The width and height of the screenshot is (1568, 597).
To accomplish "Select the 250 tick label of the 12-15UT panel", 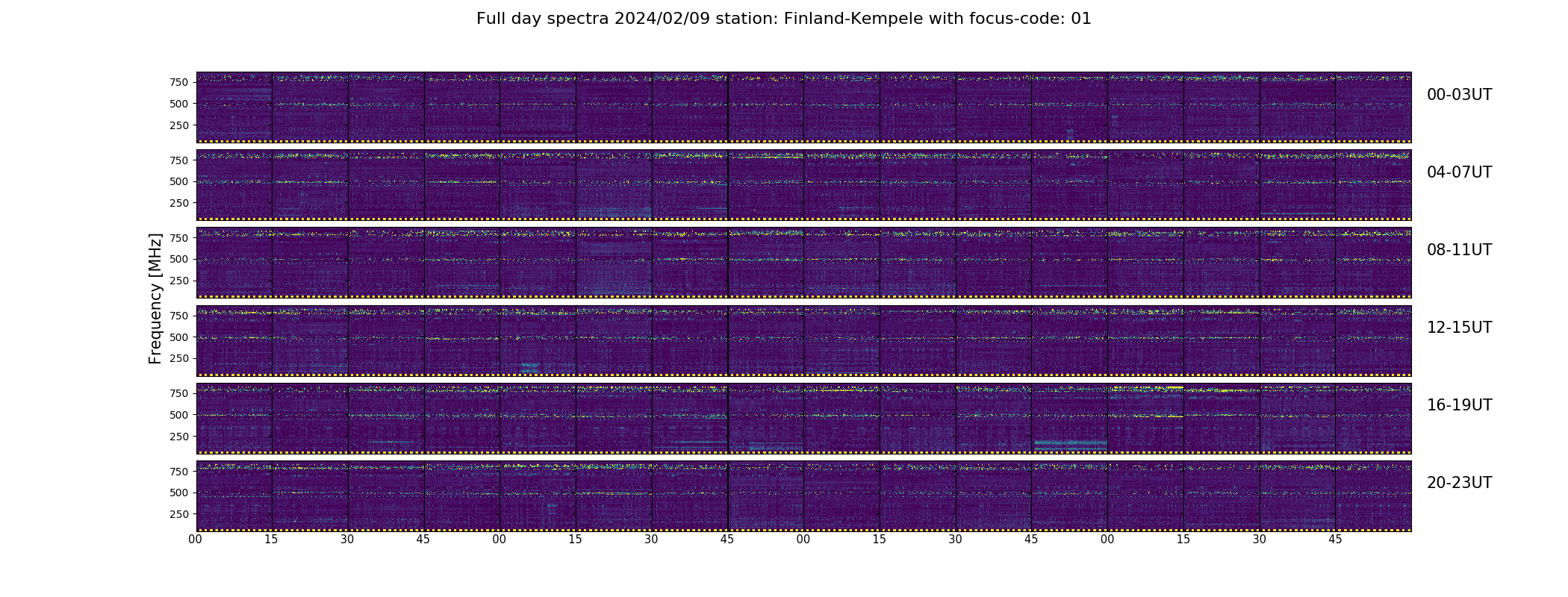I will click(x=179, y=358).
